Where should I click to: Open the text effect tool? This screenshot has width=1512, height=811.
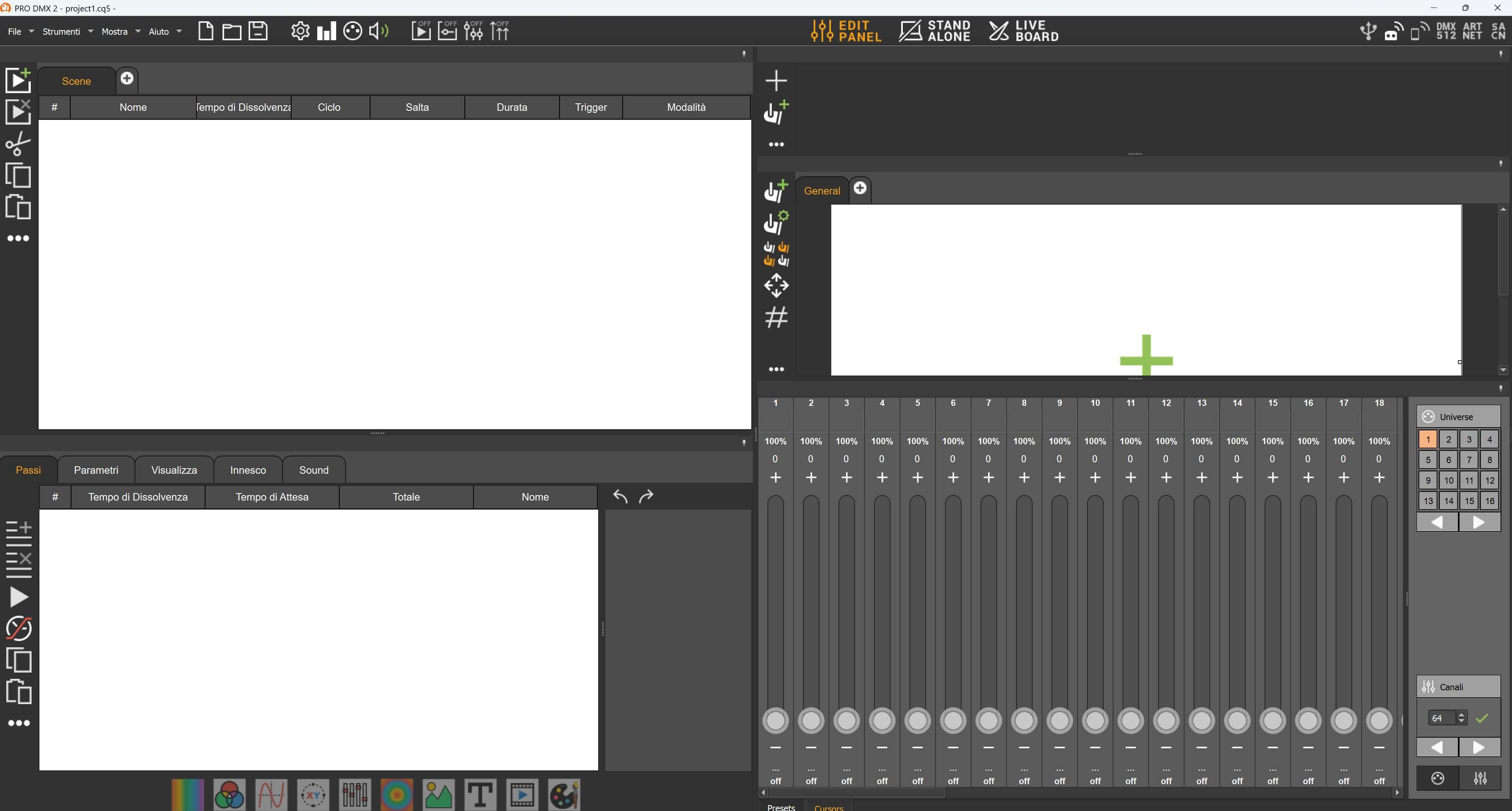(x=480, y=795)
